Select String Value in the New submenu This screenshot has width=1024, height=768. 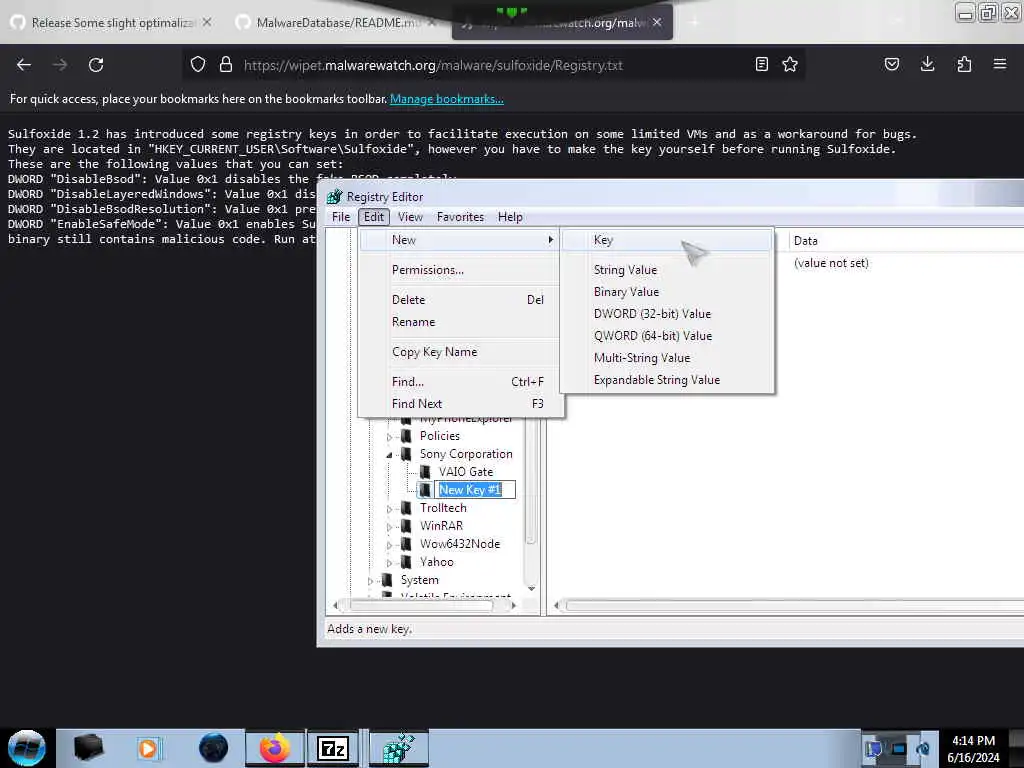tap(667, 270)
